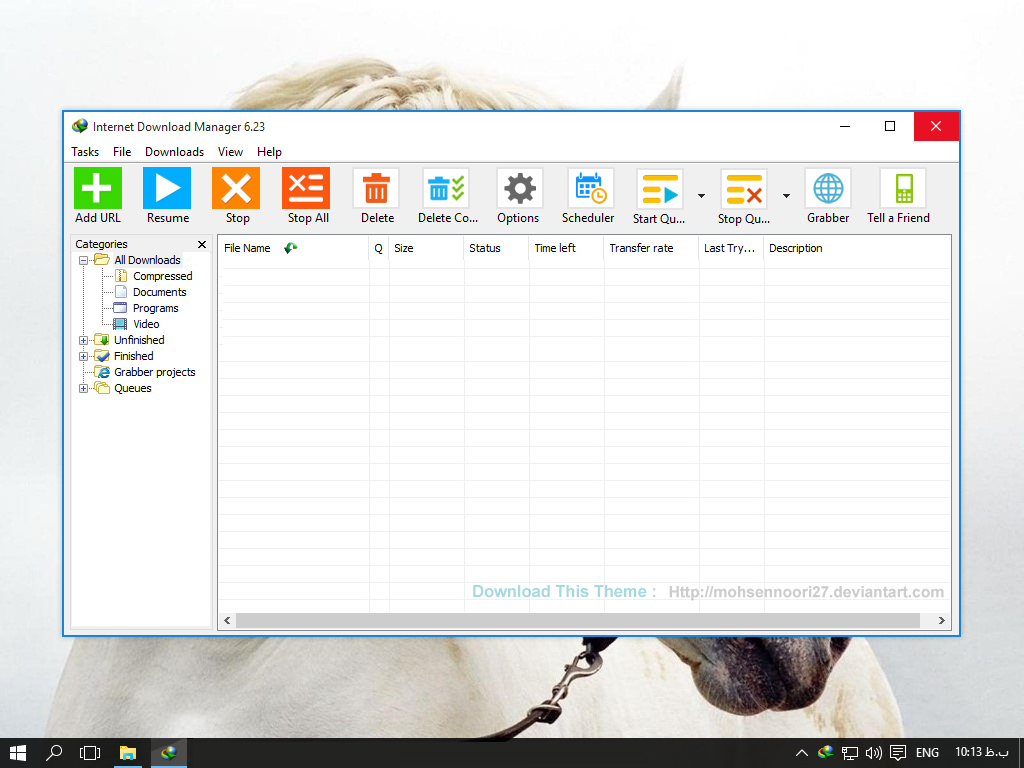
Task: Open File Explorer from the taskbar
Action: [x=127, y=753]
